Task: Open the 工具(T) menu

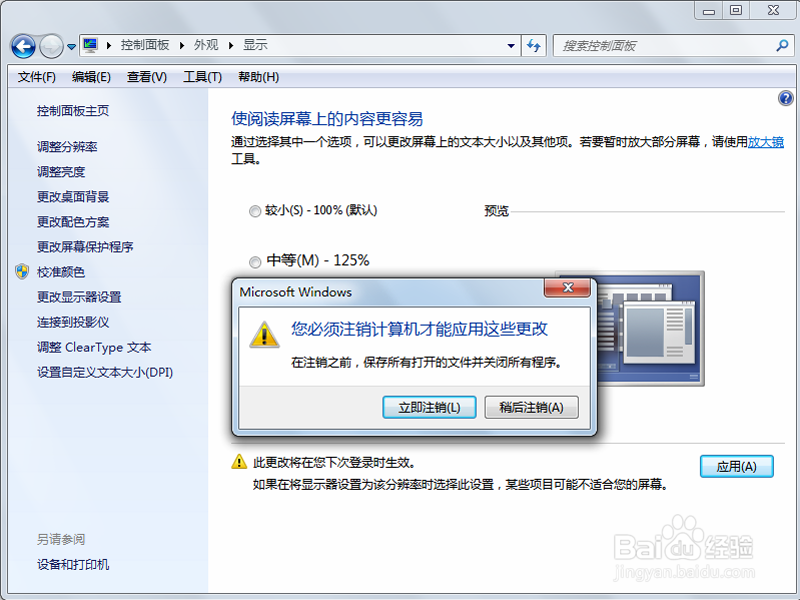Action: pos(203,77)
